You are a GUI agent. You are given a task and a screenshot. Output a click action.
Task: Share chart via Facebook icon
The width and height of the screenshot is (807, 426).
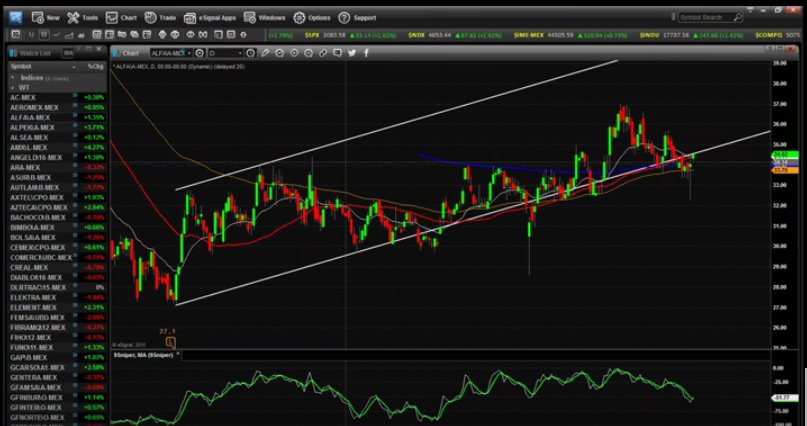tap(366, 53)
